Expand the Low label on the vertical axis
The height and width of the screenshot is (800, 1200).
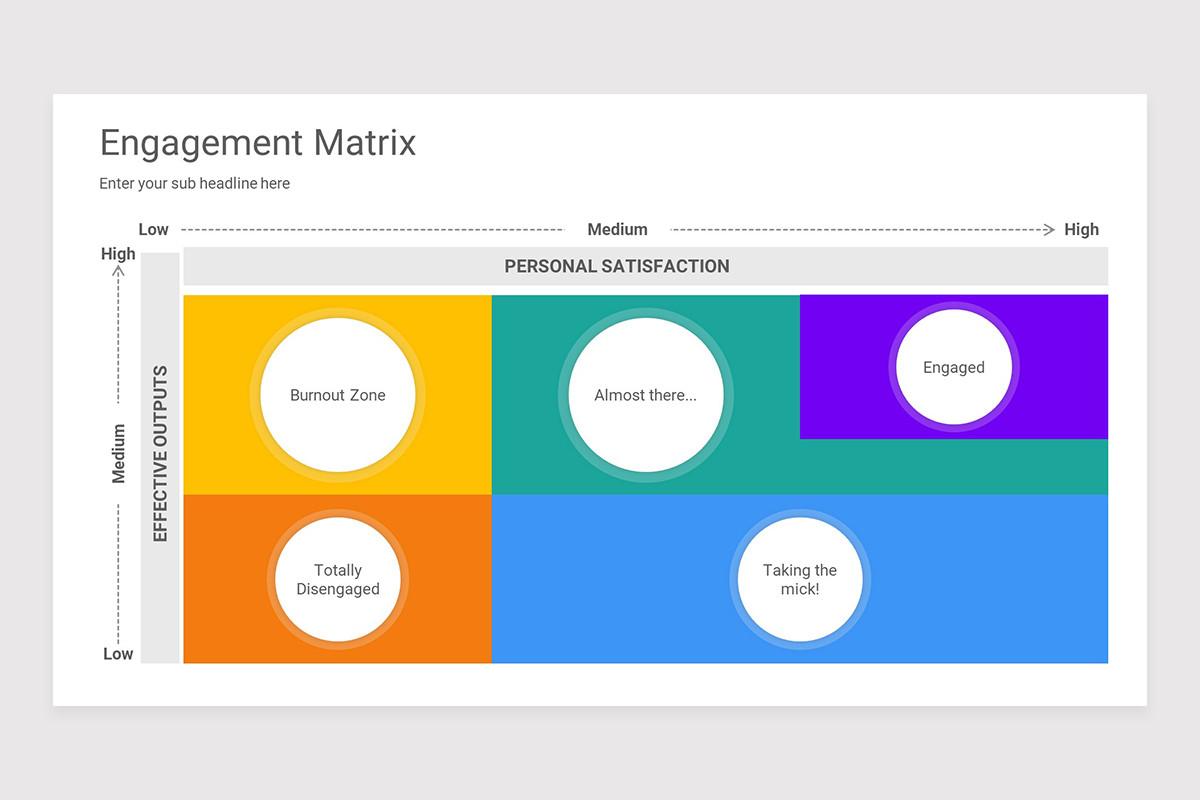coord(117,653)
